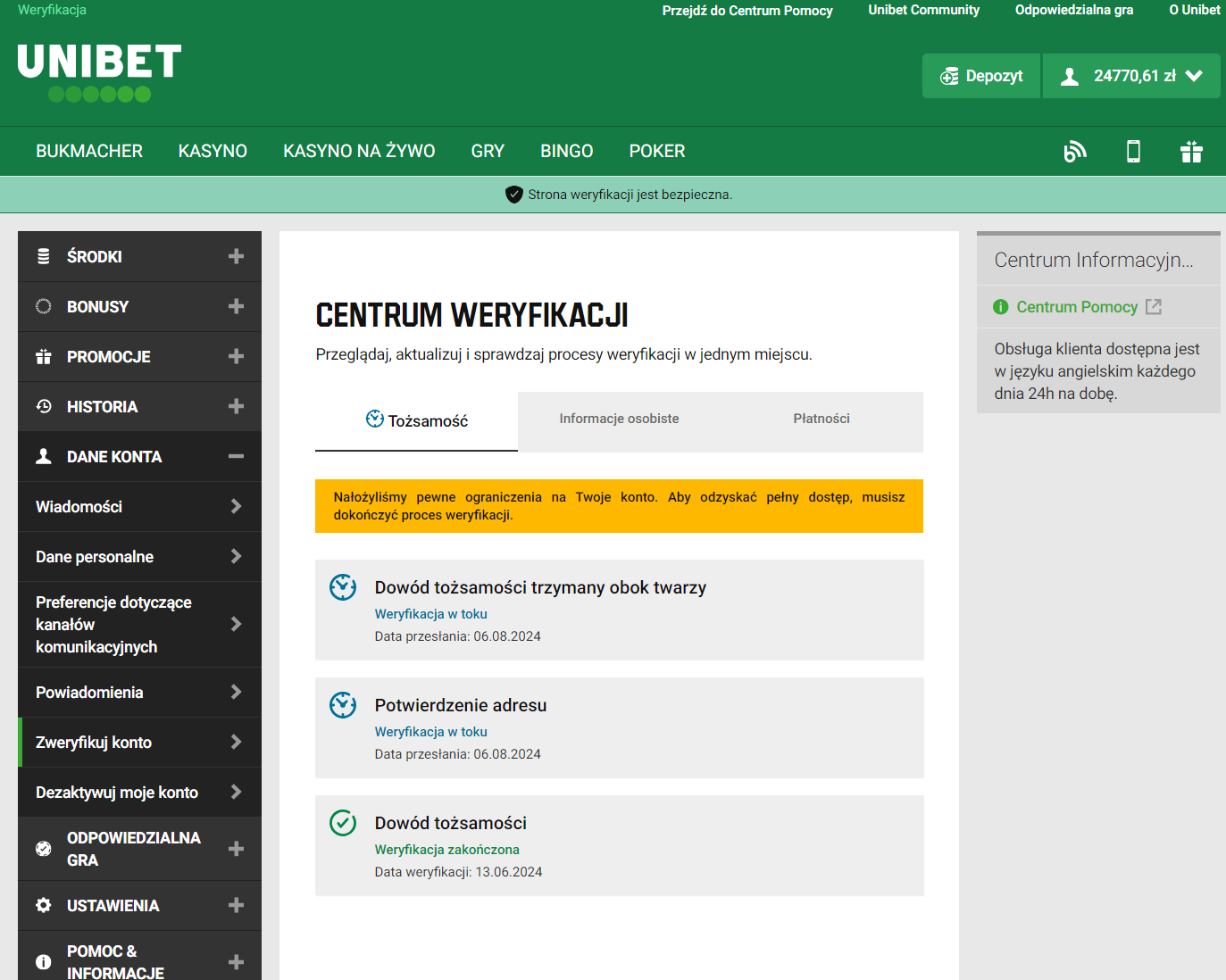Click the green checkmark icon for Dowód tożsamości
Screen dimensions: 1226x980
(x=343, y=823)
